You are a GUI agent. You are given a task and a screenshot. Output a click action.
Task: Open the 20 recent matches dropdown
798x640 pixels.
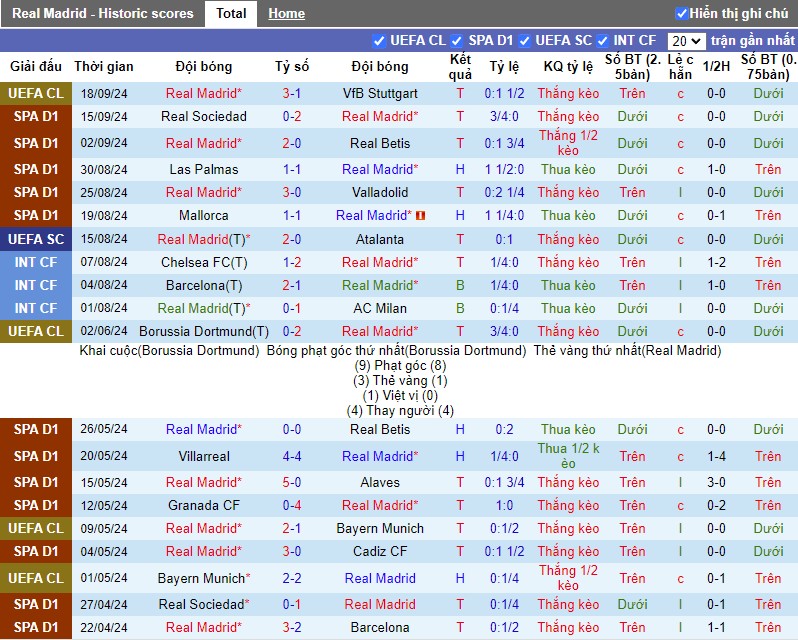tap(686, 41)
